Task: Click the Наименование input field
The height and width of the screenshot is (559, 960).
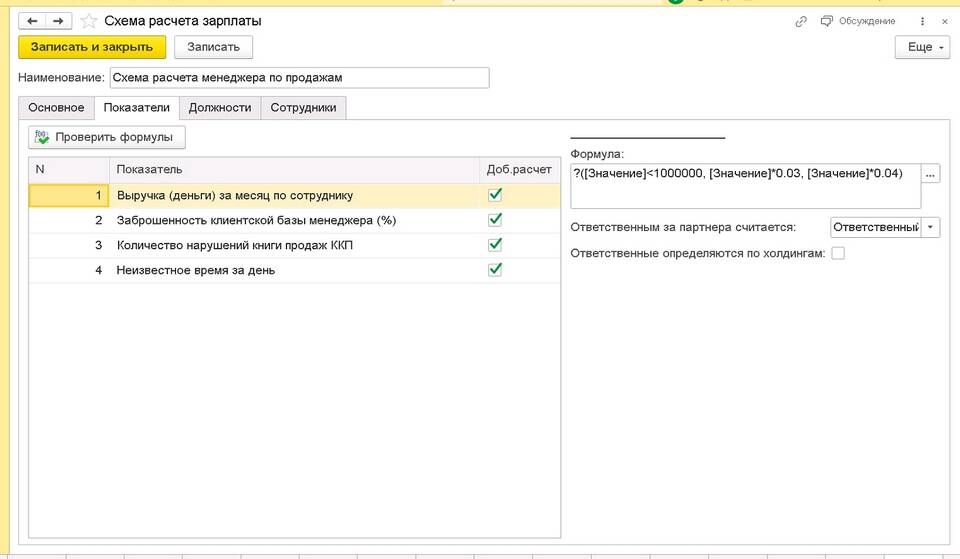Action: [299, 78]
